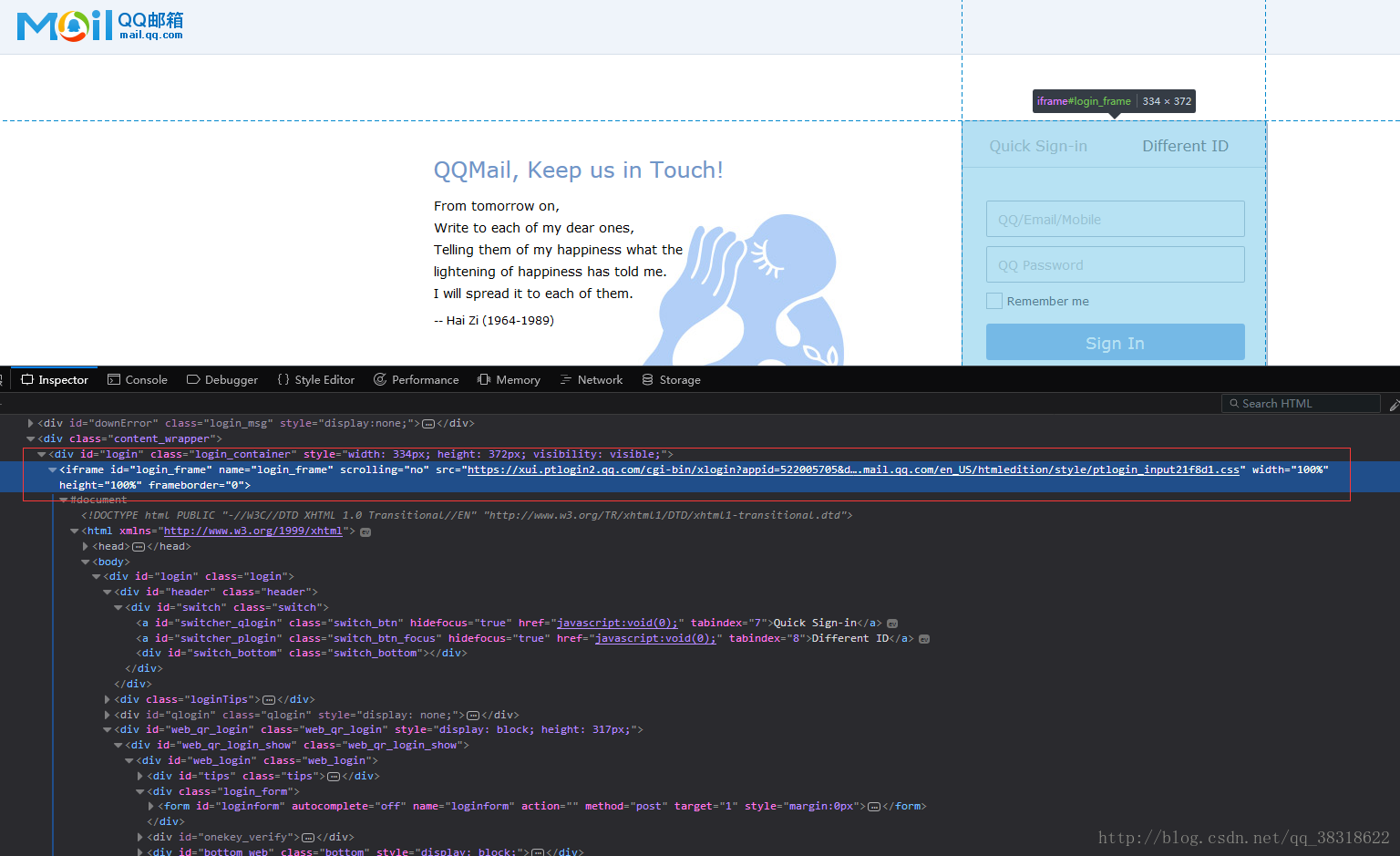Screen dimensions: 1400x856
Task: Open the Storage tab
Action: pos(672,380)
